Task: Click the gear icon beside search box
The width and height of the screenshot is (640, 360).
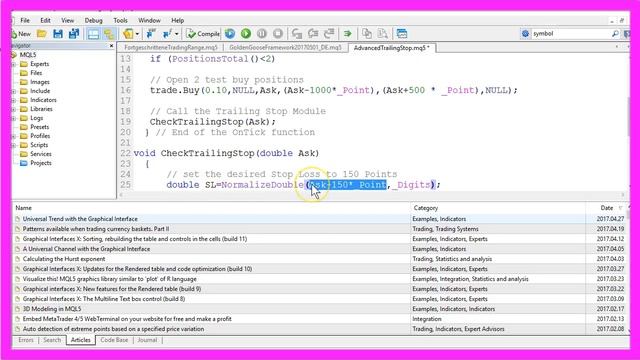Action: (525, 34)
